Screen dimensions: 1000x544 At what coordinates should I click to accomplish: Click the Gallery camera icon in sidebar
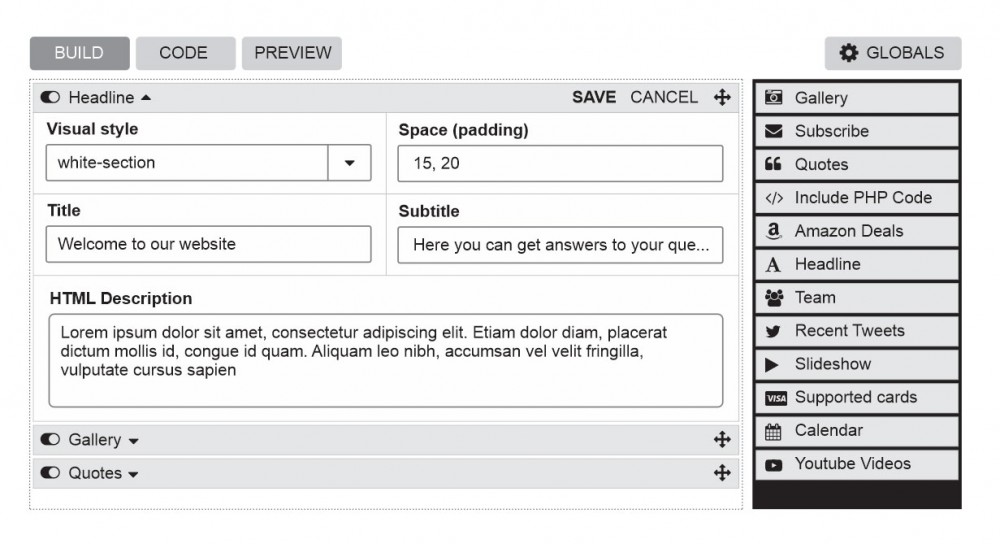773,98
